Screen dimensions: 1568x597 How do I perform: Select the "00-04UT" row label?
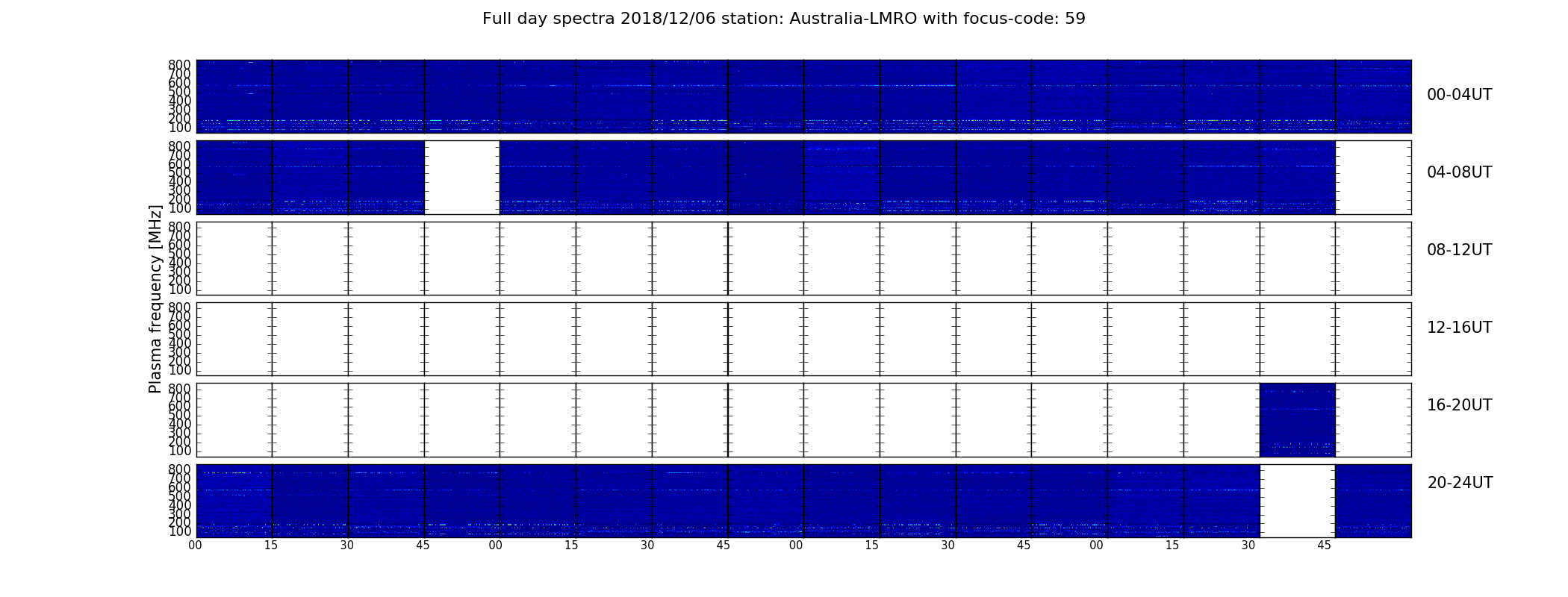click(1459, 95)
